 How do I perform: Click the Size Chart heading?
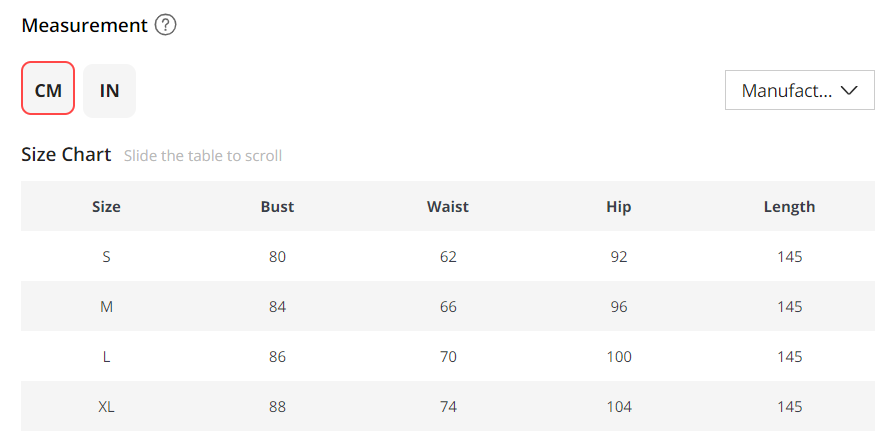66,155
